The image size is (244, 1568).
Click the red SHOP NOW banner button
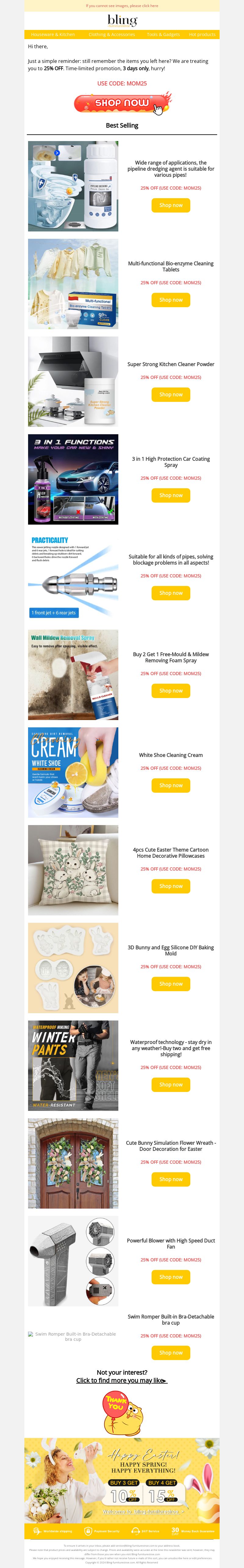(x=122, y=104)
